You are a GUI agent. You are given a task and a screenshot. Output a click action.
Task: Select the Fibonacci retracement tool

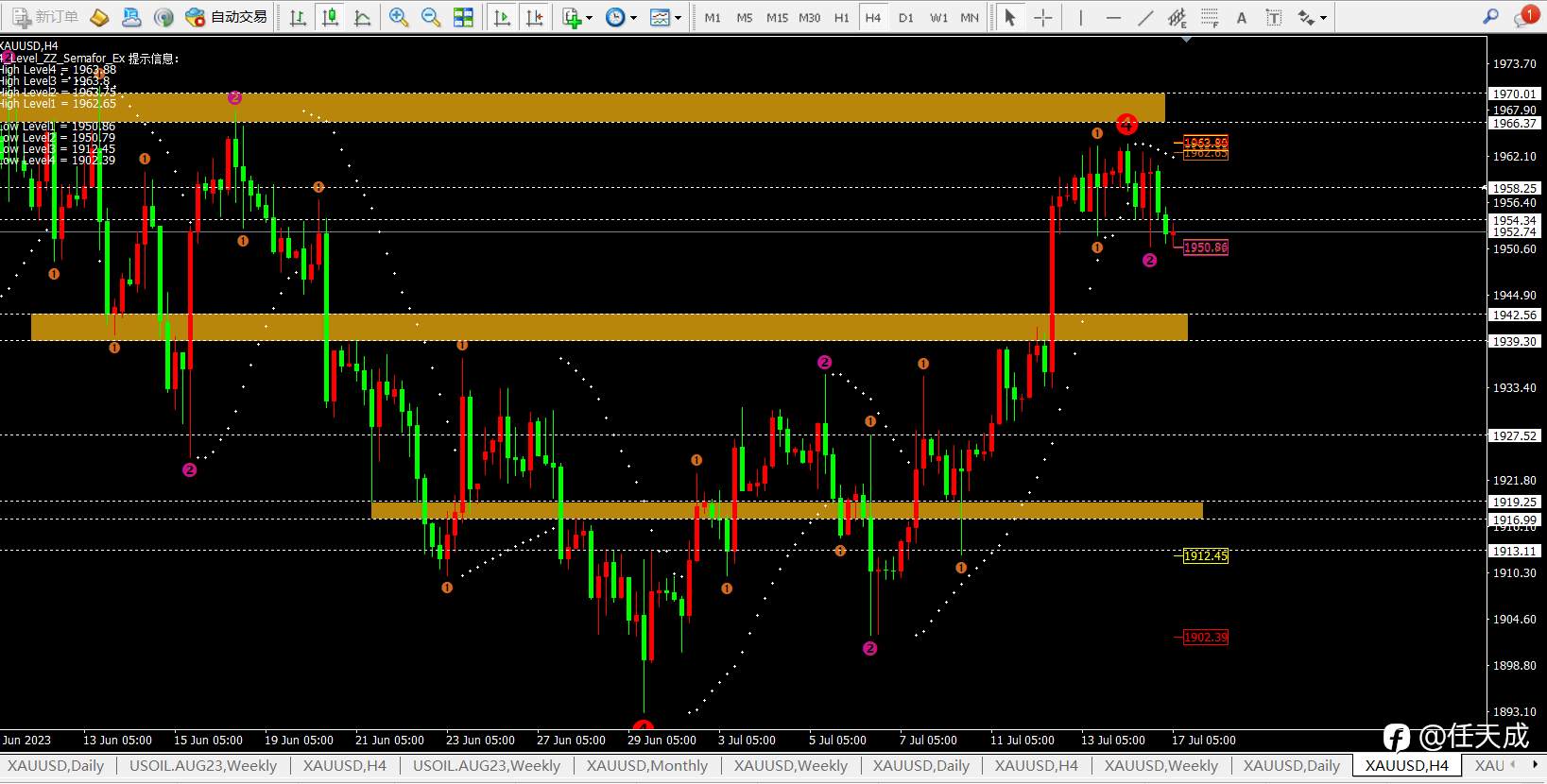pos(1210,17)
